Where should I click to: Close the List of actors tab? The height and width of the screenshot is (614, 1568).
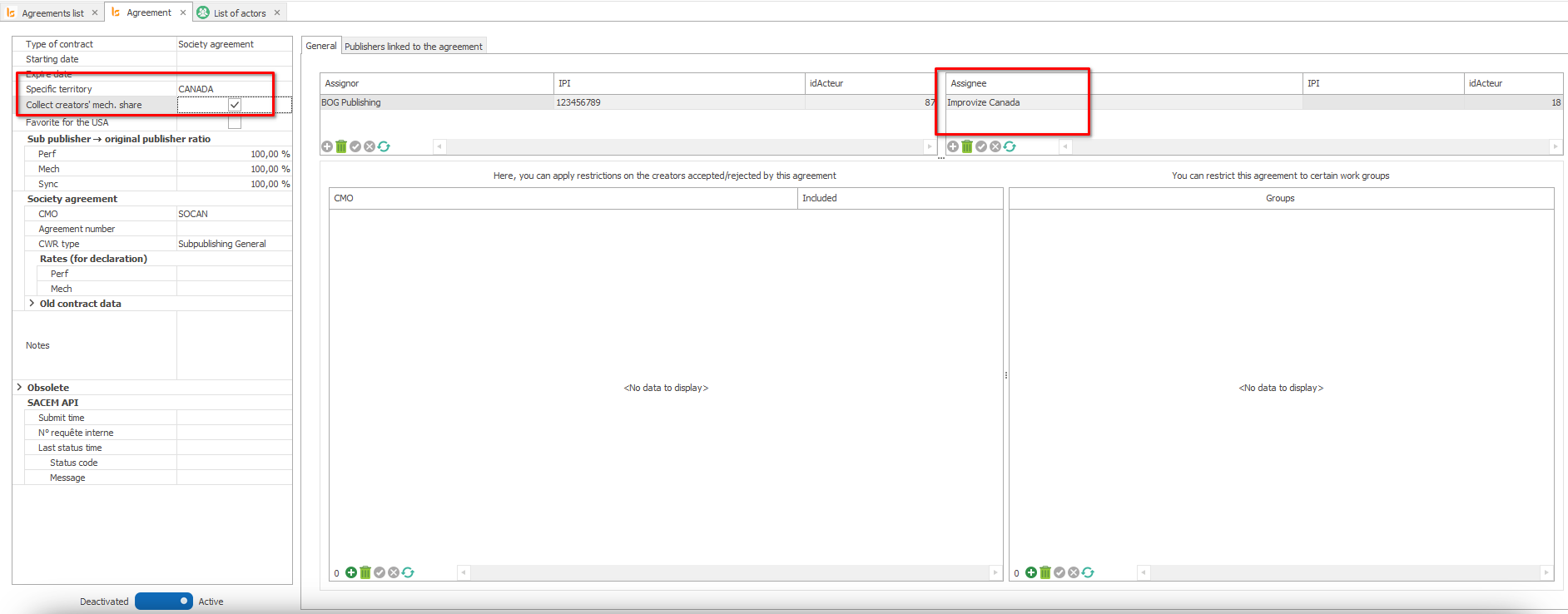[x=277, y=12]
